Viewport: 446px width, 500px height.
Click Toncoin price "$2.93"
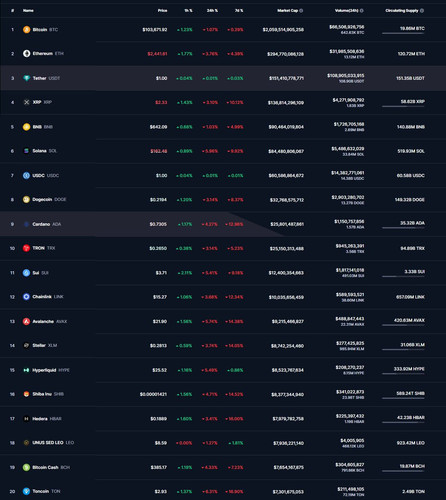pyautogui.click(x=161, y=492)
